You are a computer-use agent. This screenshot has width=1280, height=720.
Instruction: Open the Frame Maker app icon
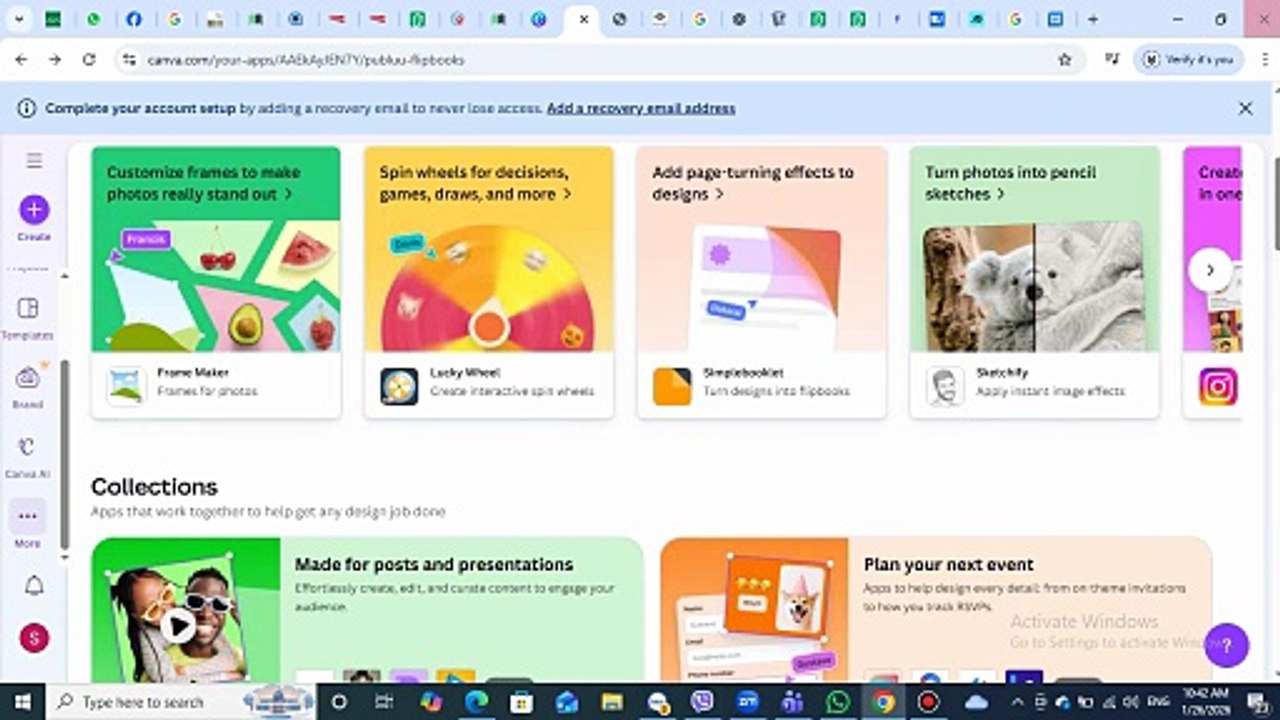coord(126,387)
